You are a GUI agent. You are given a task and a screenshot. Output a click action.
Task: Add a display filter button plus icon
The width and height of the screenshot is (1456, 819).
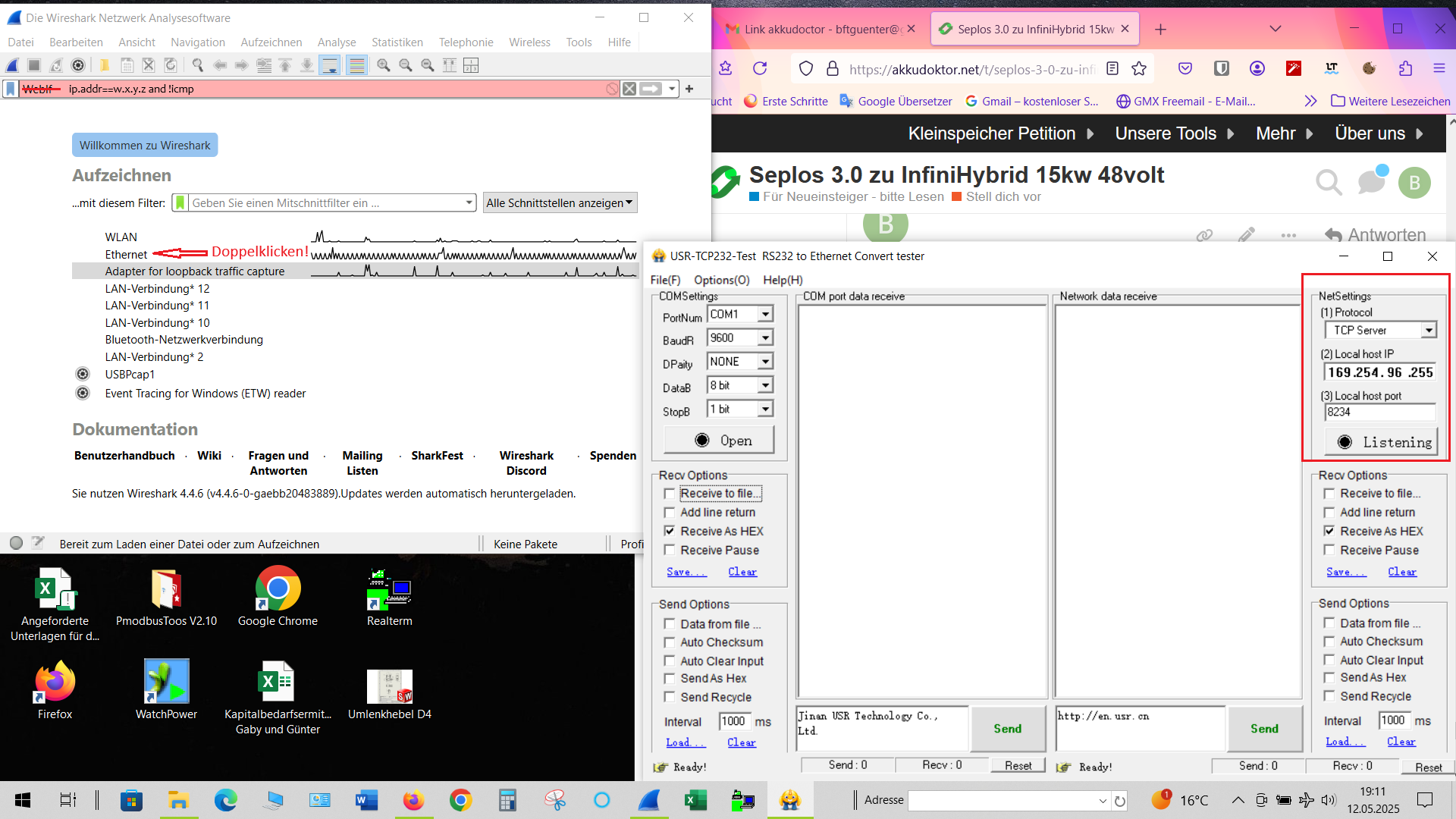(689, 89)
